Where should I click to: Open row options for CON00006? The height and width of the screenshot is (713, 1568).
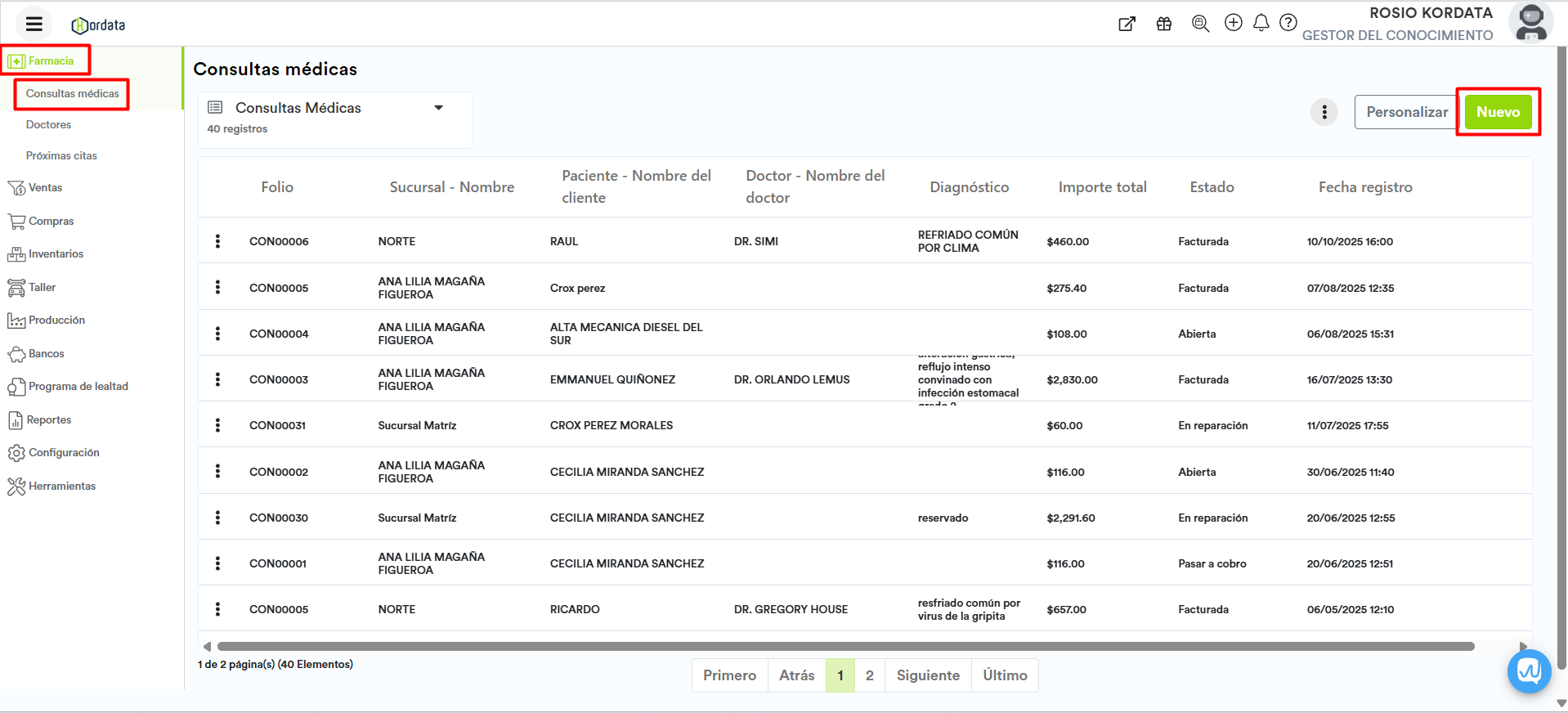point(217,241)
